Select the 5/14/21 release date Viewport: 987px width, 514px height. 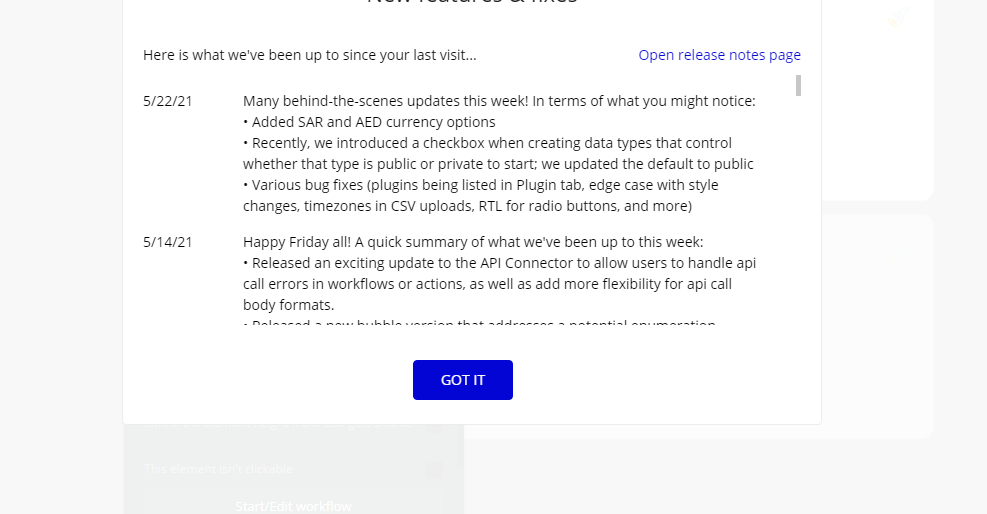[x=167, y=242]
